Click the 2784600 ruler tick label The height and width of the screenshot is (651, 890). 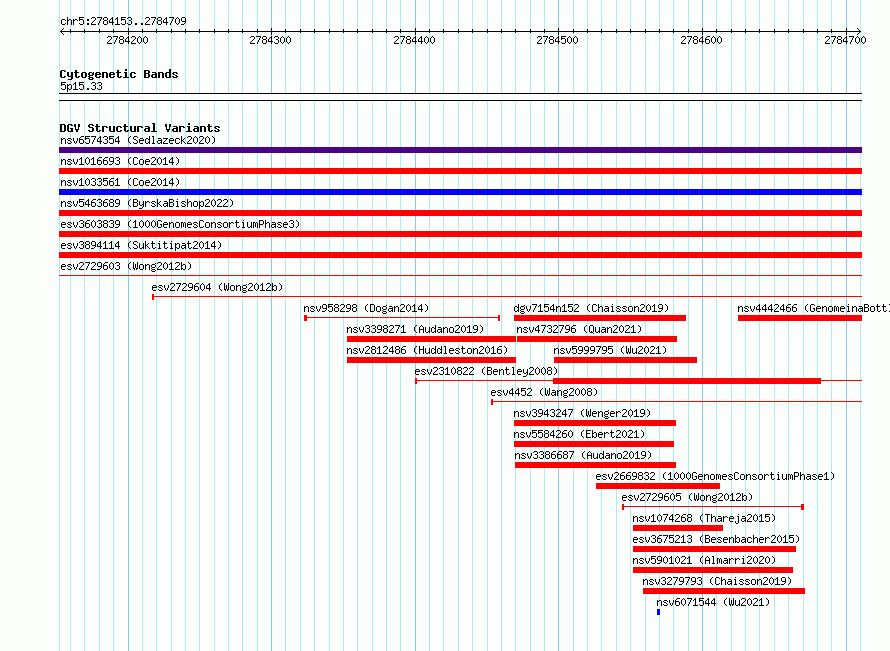point(702,40)
